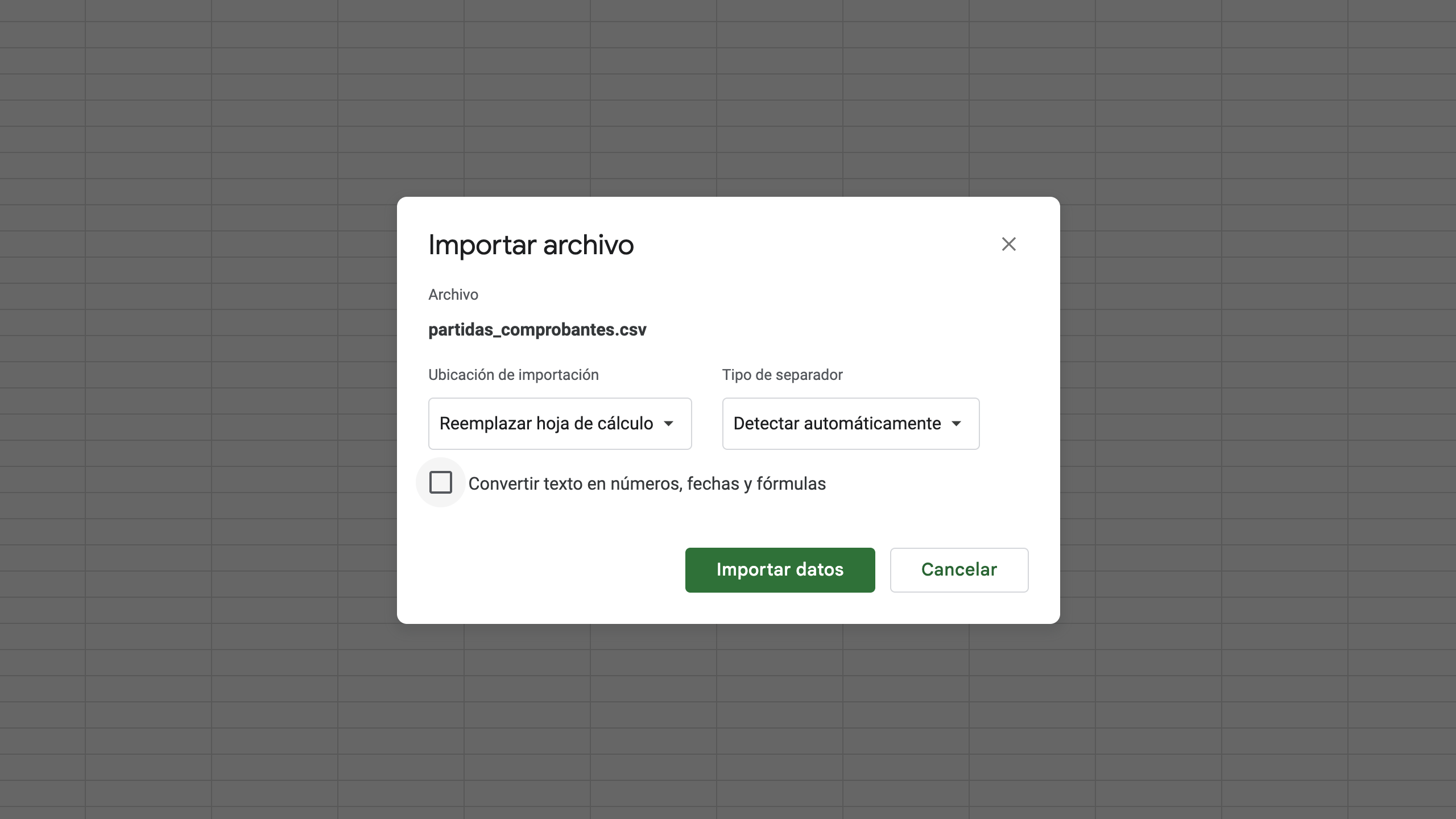The width and height of the screenshot is (1456, 819).
Task: Click the partidas_comprobantes.csv file name
Action: [x=537, y=330]
